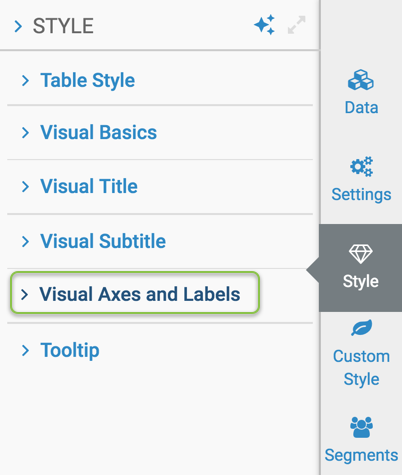Select the Style diamond icon
The image size is (402, 475).
point(361,254)
